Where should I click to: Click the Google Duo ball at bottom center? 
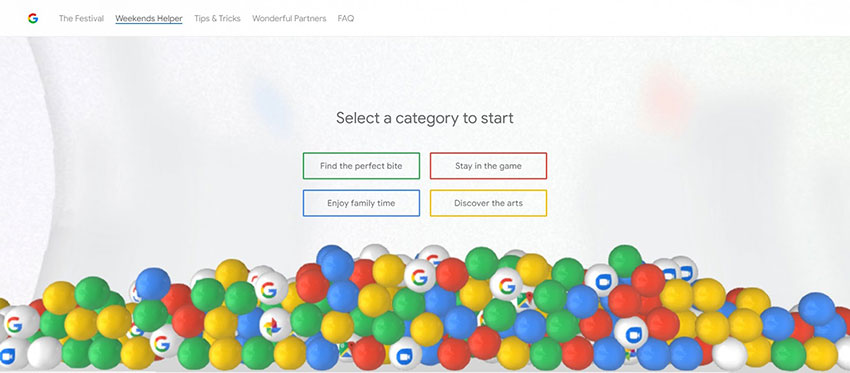pos(405,353)
